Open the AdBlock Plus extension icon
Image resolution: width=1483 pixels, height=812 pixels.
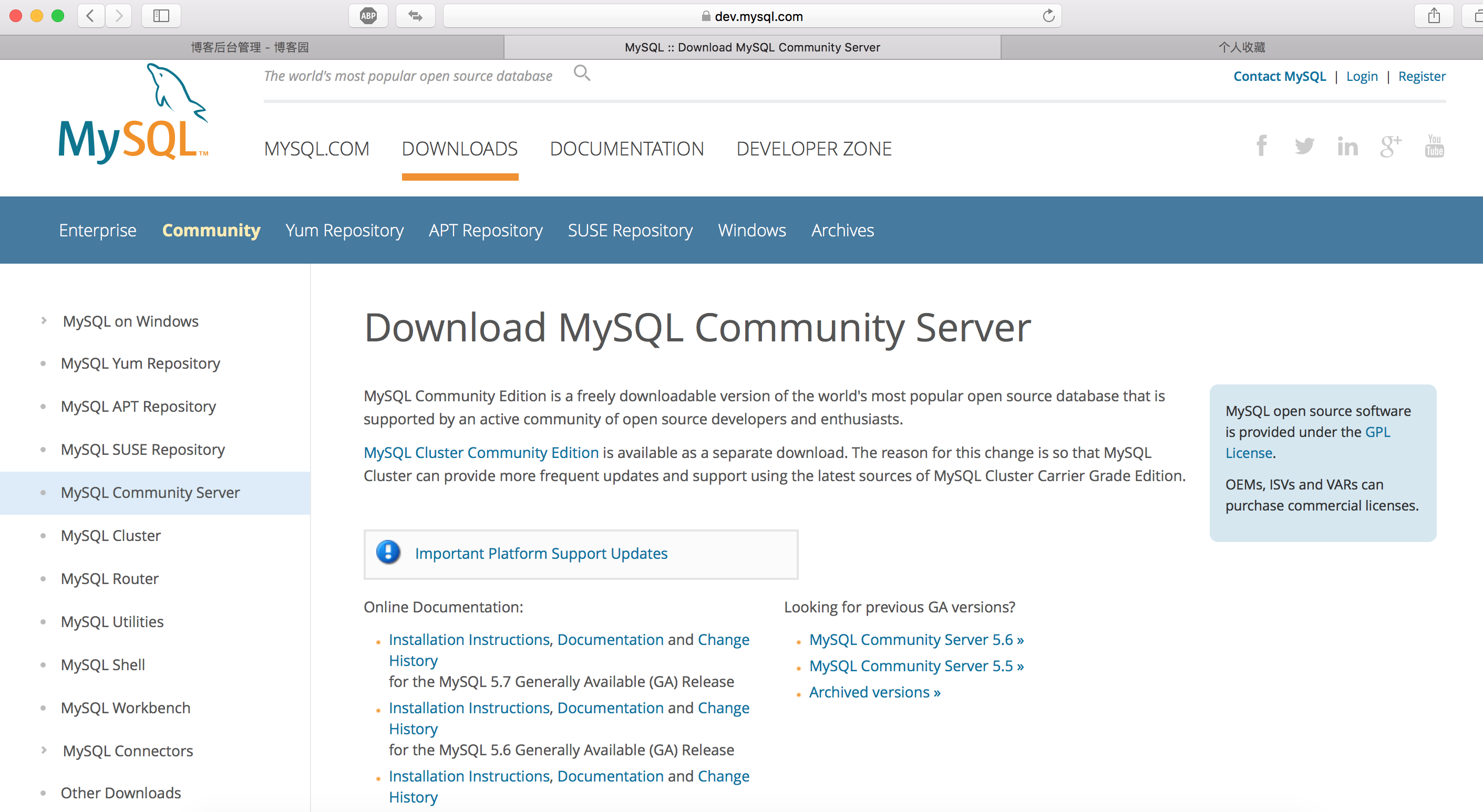tap(368, 16)
